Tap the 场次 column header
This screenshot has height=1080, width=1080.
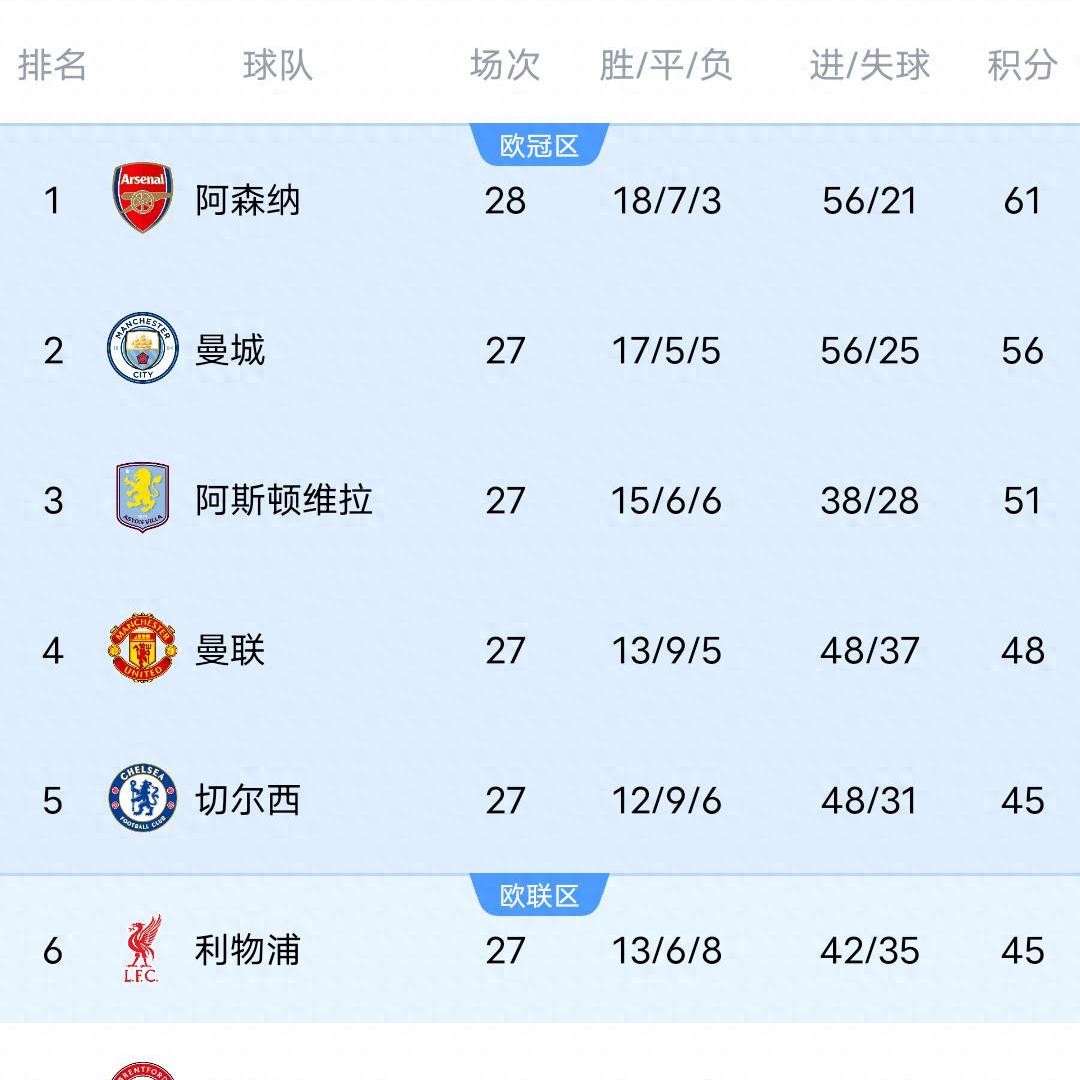(x=505, y=65)
